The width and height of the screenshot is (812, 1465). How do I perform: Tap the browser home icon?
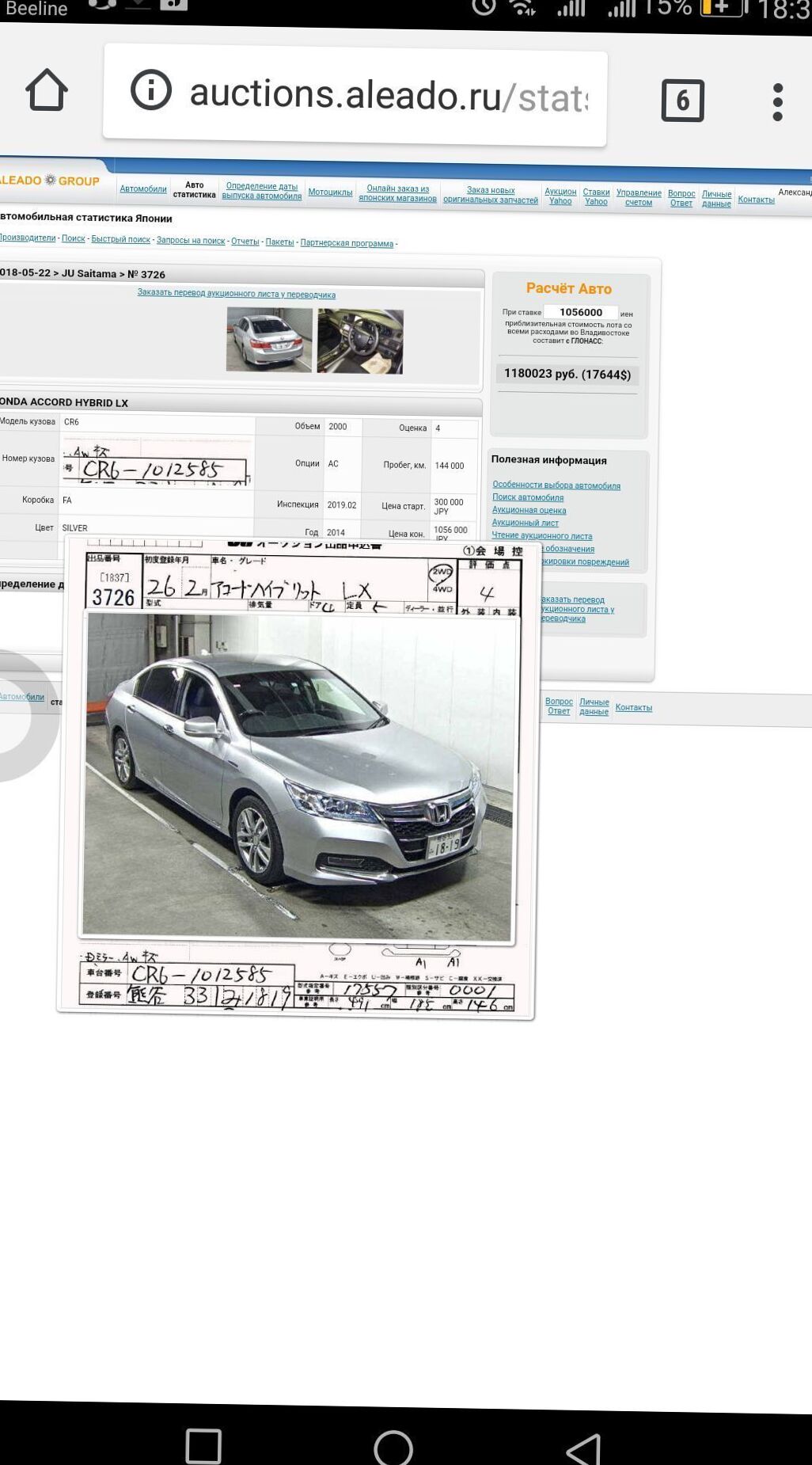[47, 89]
